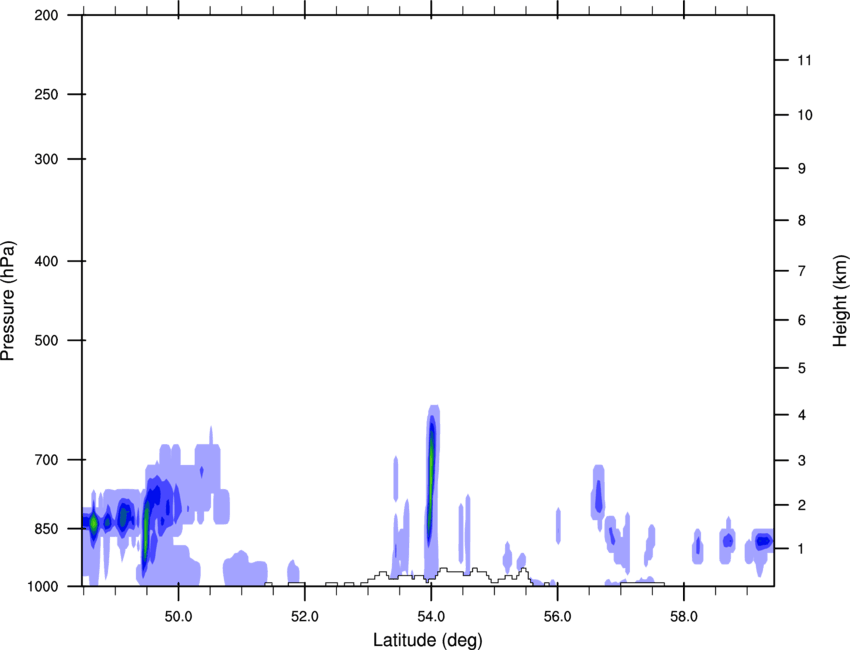850x650 pixels.
Task: Click height tick label 4
Action: 802,415
